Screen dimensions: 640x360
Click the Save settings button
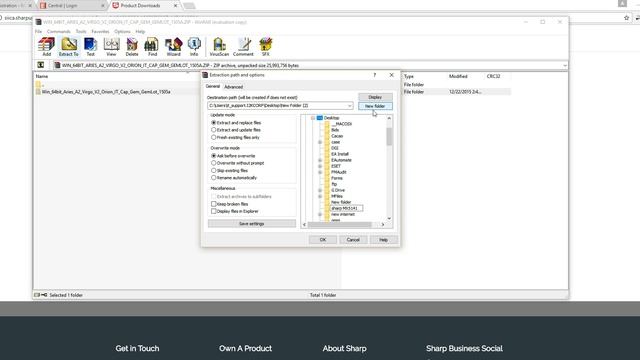251,224
